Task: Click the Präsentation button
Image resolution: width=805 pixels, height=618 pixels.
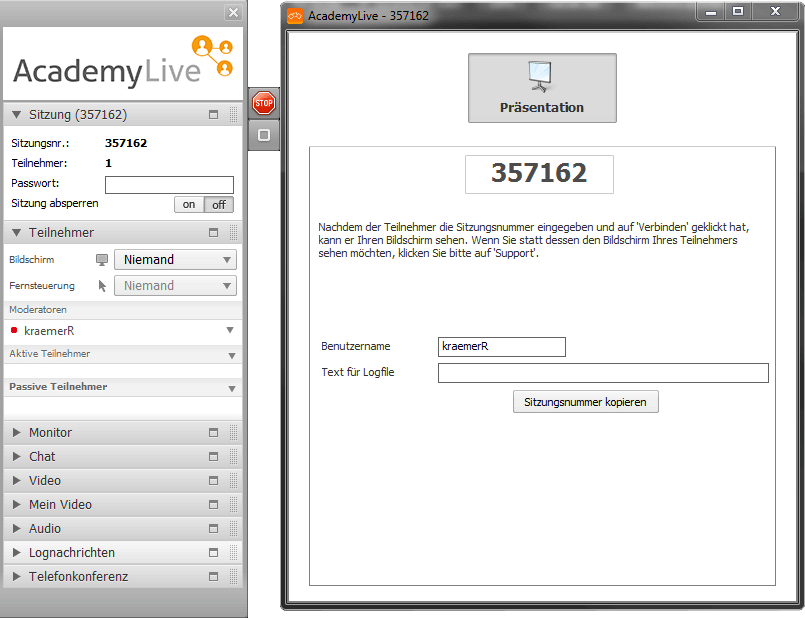Action: click(542, 88)
